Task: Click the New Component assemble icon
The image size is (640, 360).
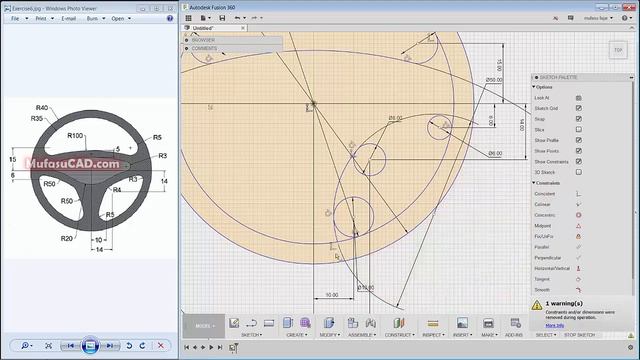Action: (353, 323)
